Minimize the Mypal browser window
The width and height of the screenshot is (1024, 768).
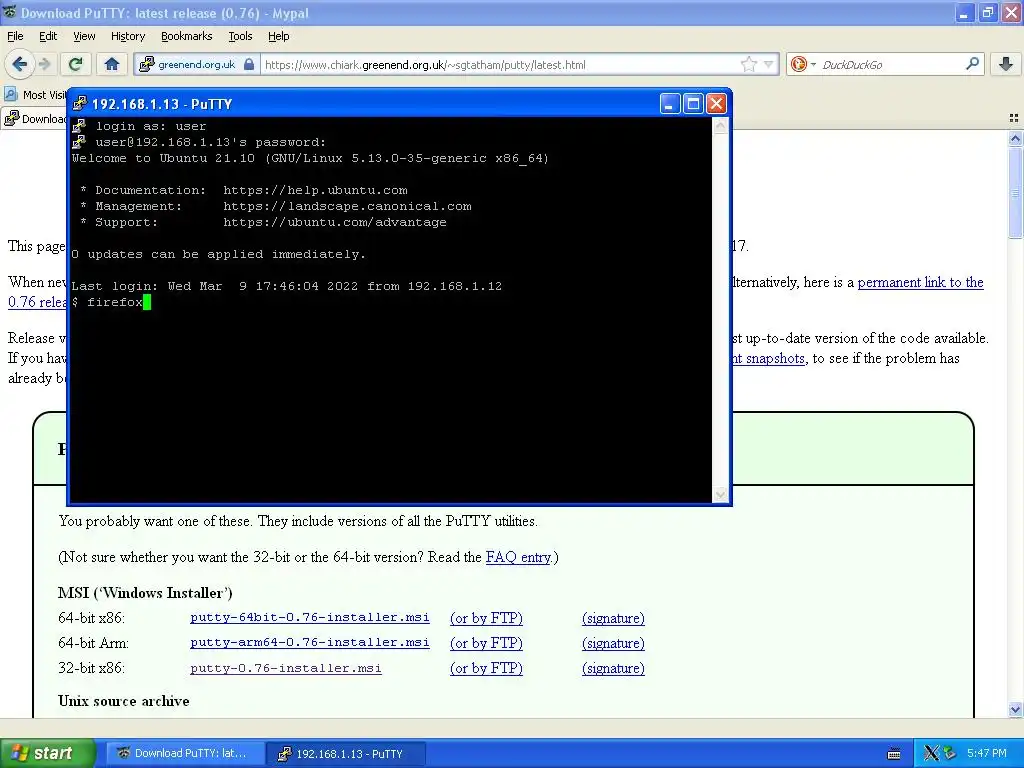[x=964, y=12]
